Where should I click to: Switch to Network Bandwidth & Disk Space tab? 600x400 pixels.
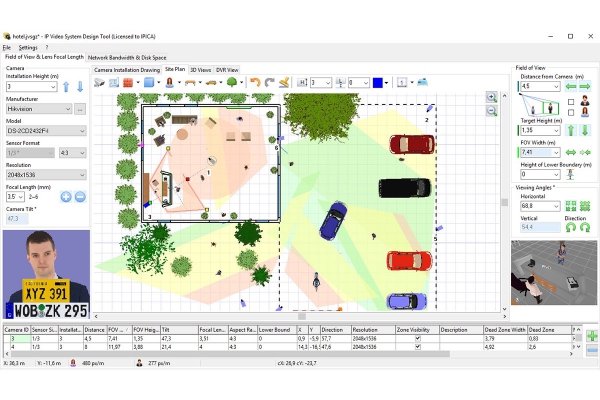tap(127, 57)
